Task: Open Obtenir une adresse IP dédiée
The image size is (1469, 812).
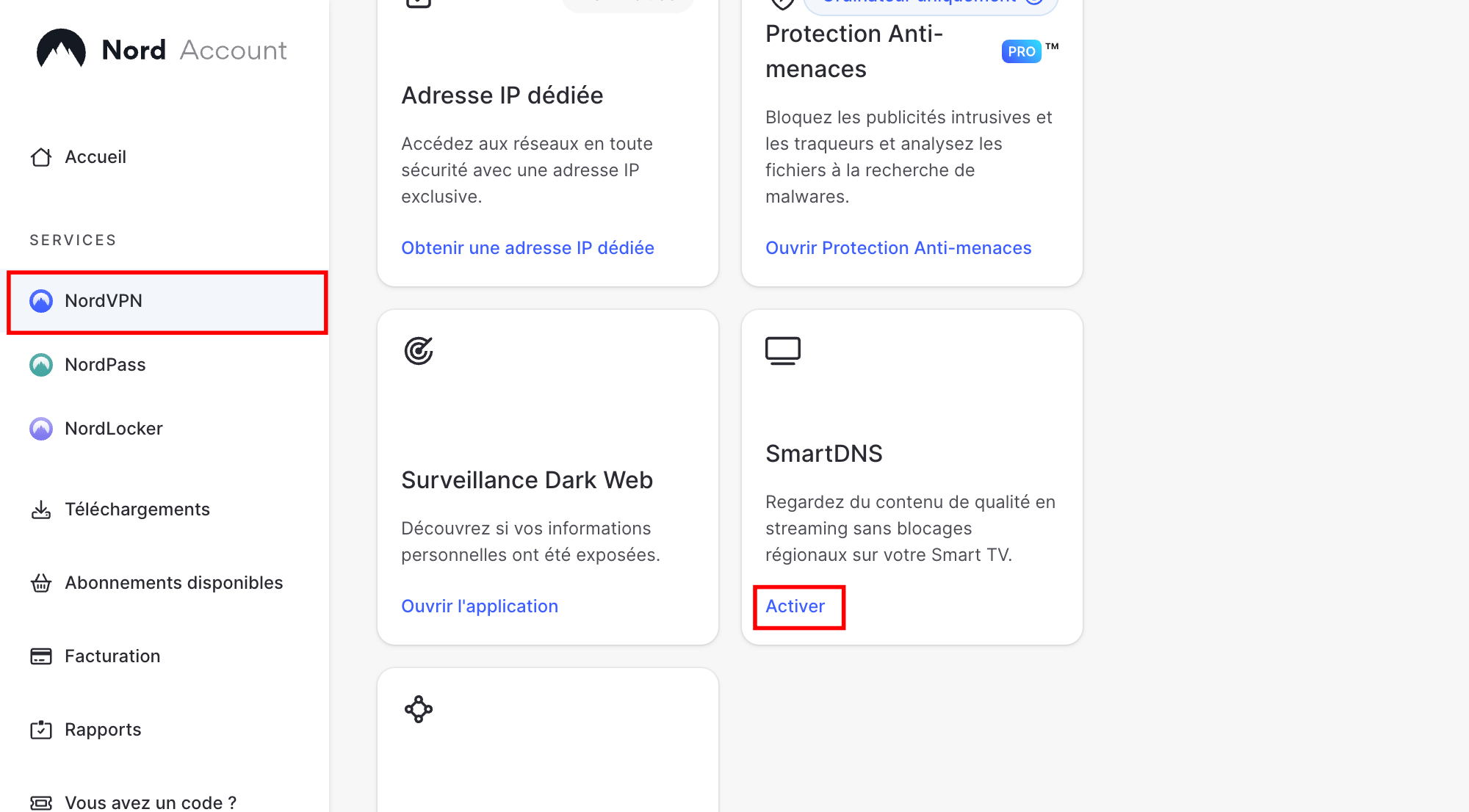Action: tap(527, 247)
